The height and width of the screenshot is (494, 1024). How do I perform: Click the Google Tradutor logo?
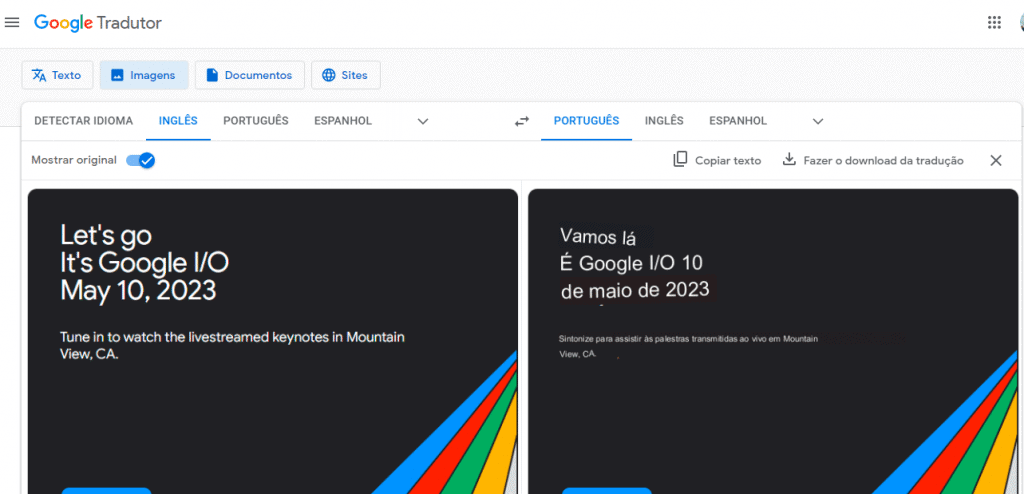click(x=98, y=23)
